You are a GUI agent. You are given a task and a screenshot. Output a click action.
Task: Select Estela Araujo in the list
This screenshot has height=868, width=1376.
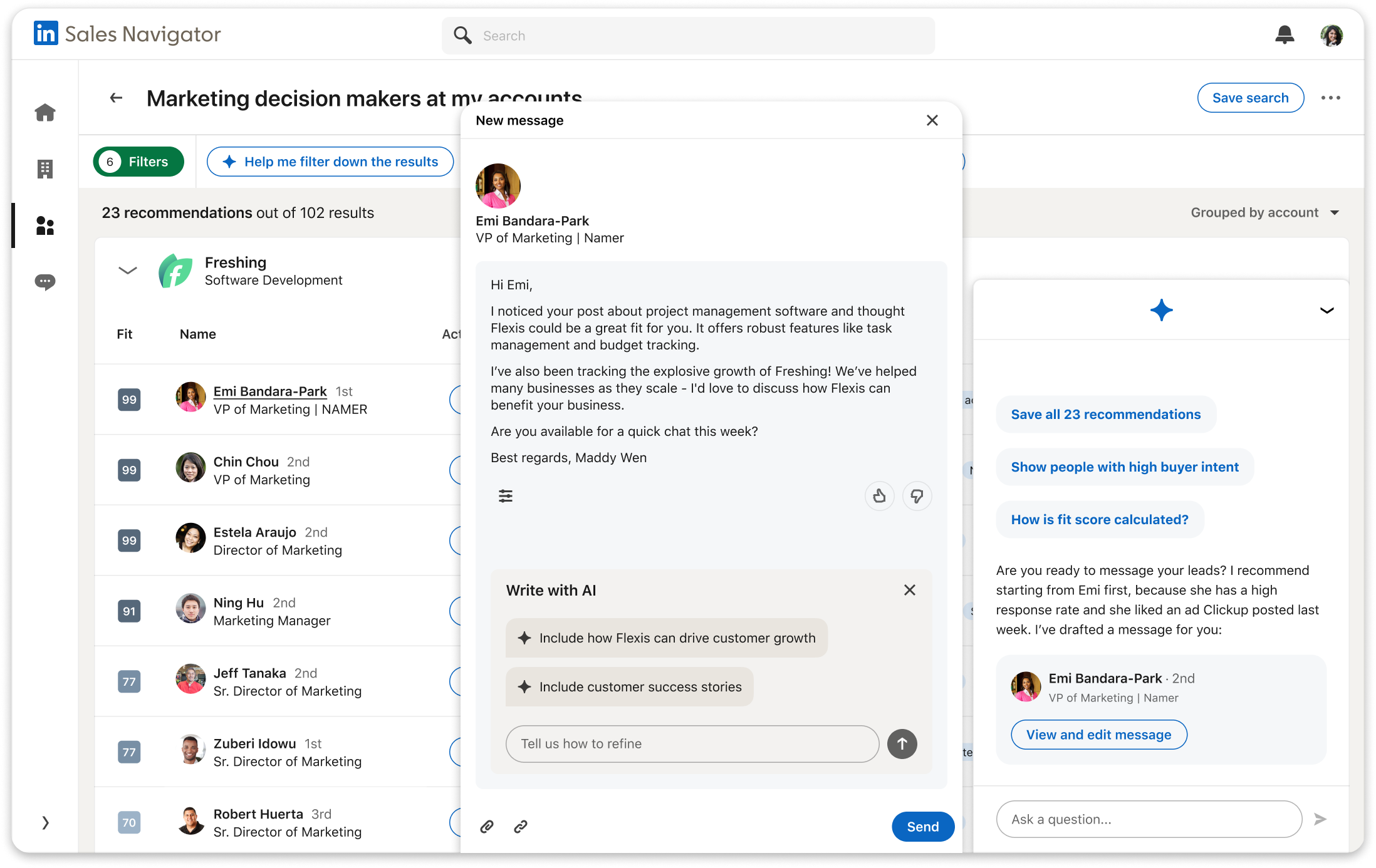254,532
